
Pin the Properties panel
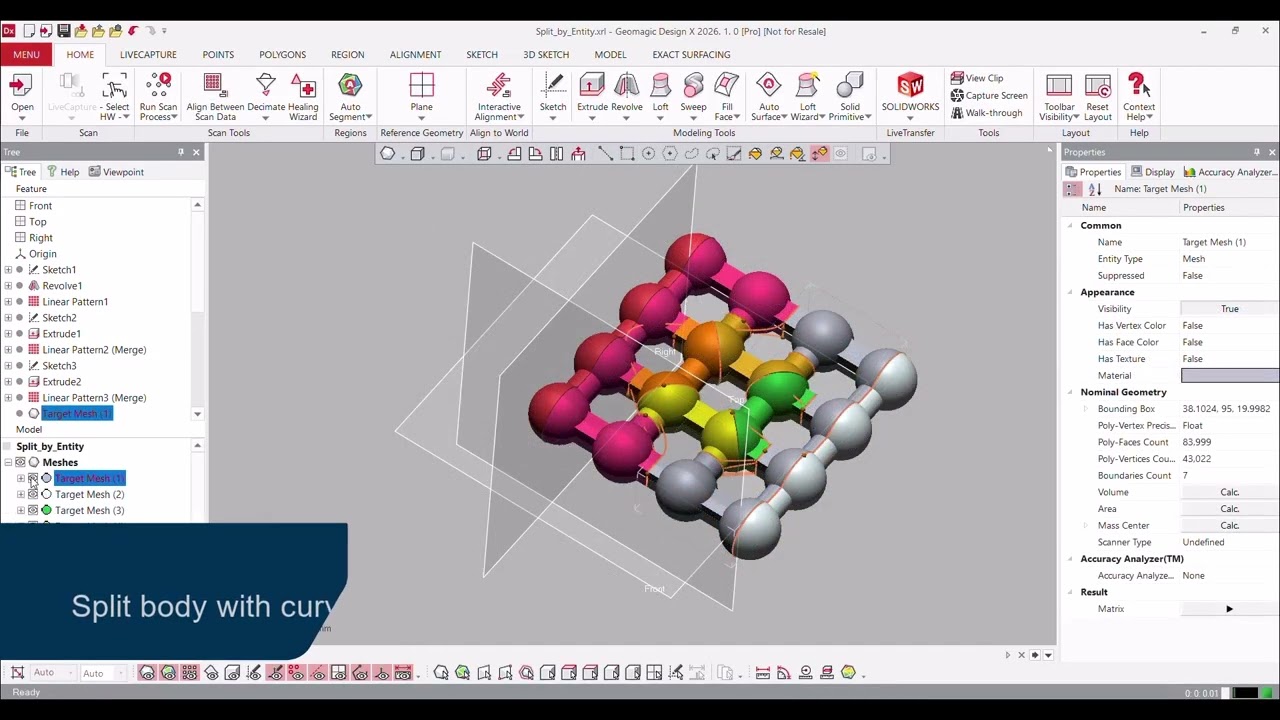tap(1256, 152)
